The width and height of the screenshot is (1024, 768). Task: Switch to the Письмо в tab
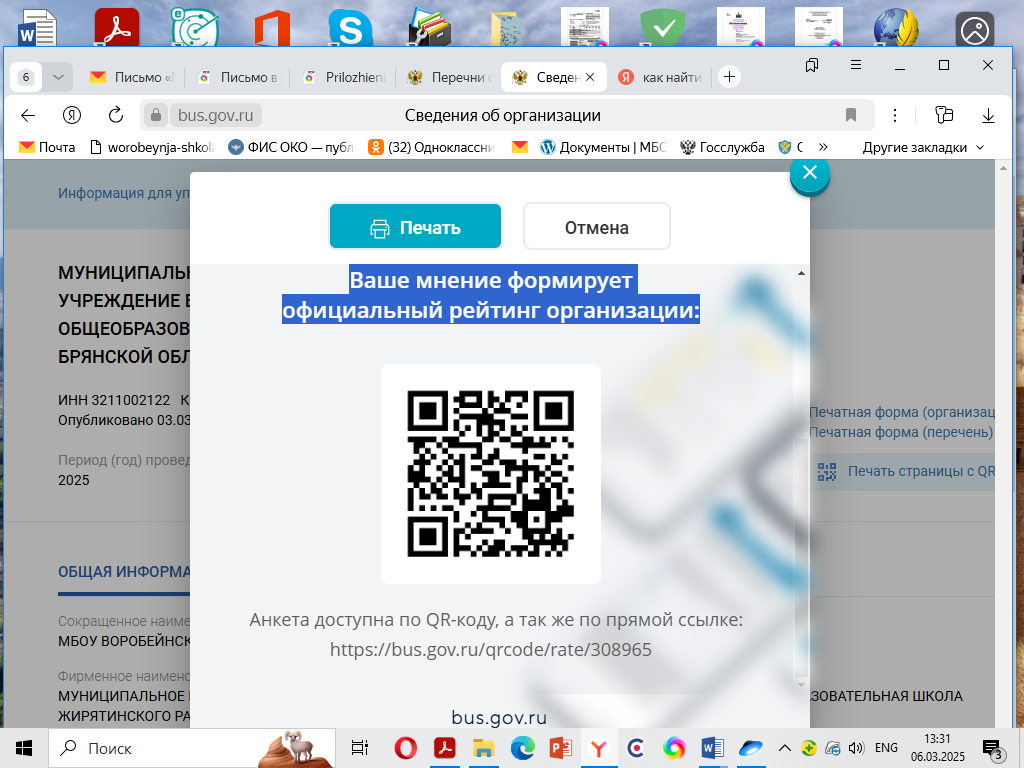coord(238,77)
